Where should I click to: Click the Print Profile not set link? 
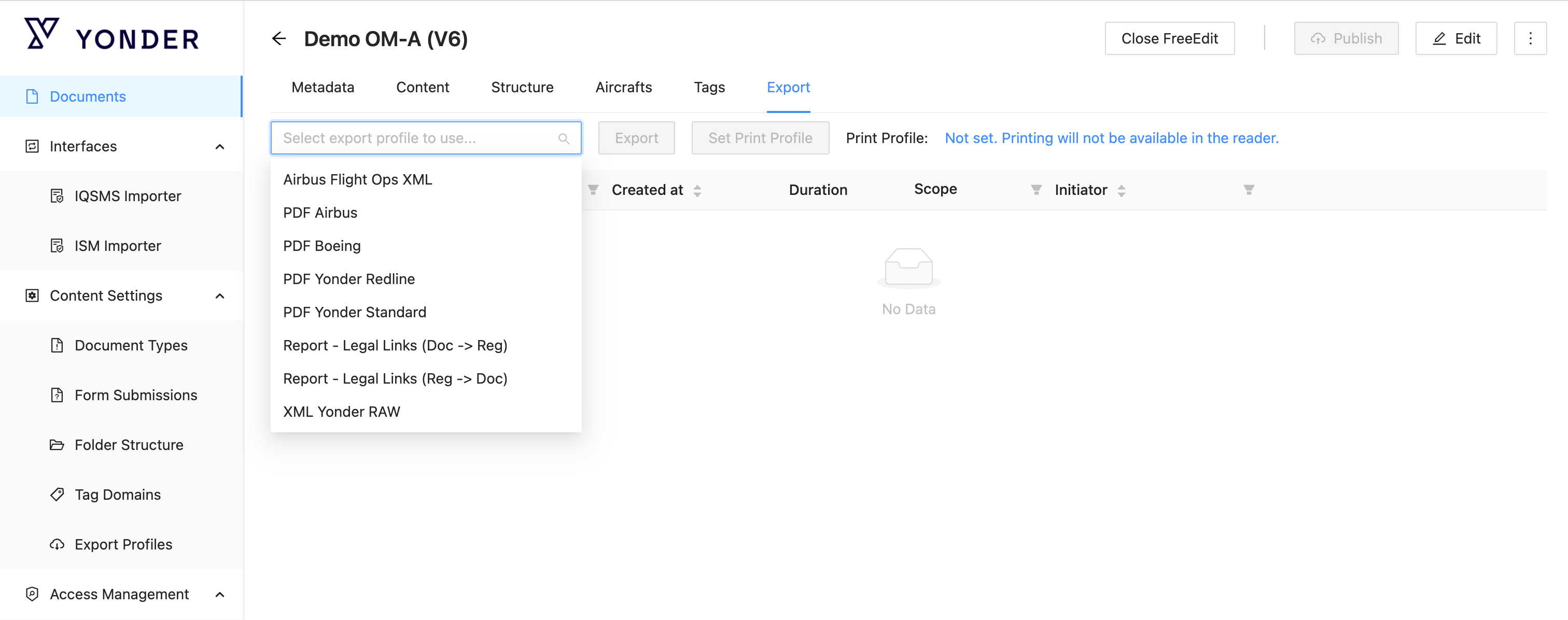click(1111, 138)
